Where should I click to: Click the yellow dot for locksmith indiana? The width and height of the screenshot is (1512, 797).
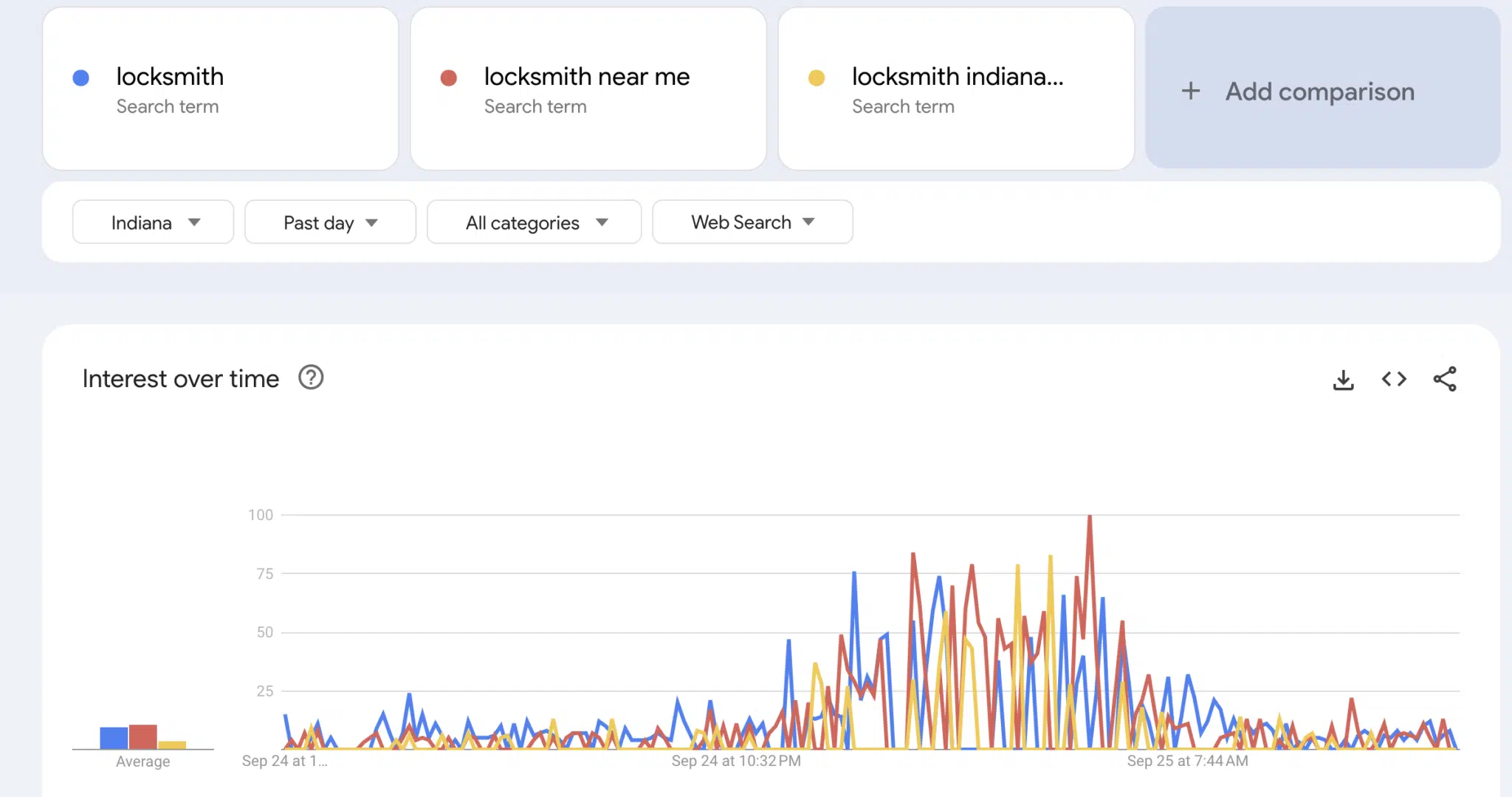(816, 78)
